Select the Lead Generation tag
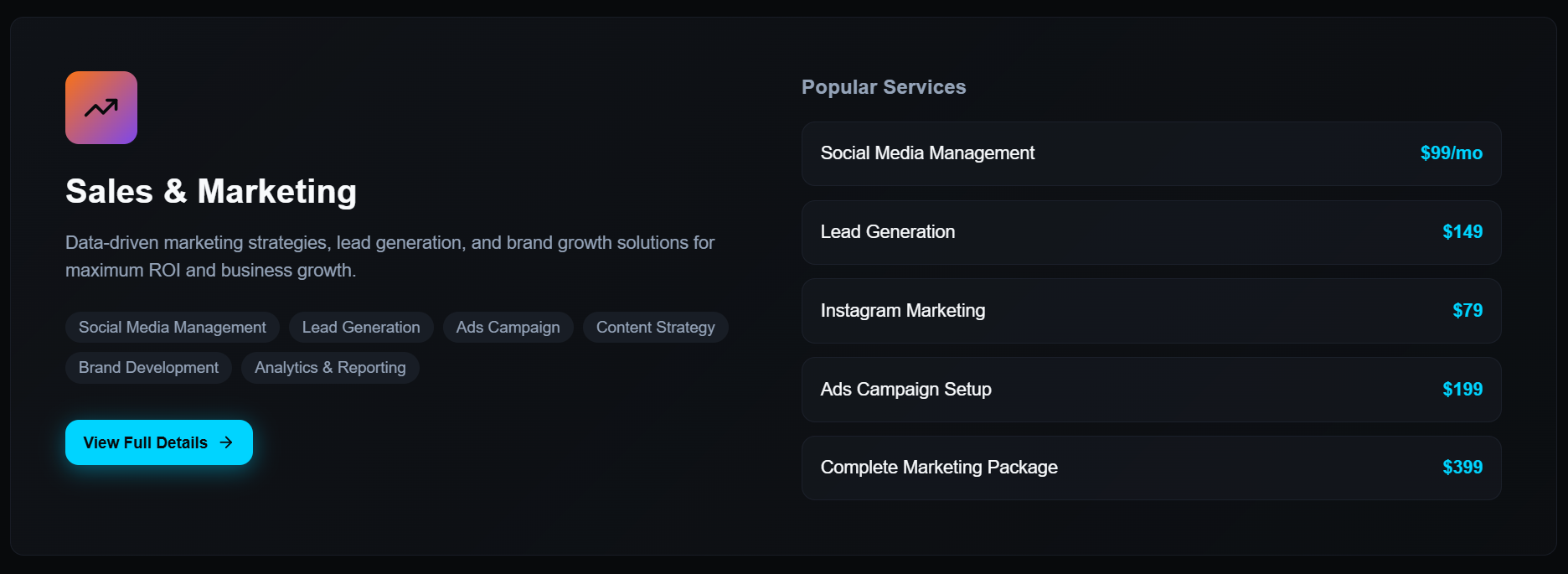1568x574 pixels. tap(360, 327)
